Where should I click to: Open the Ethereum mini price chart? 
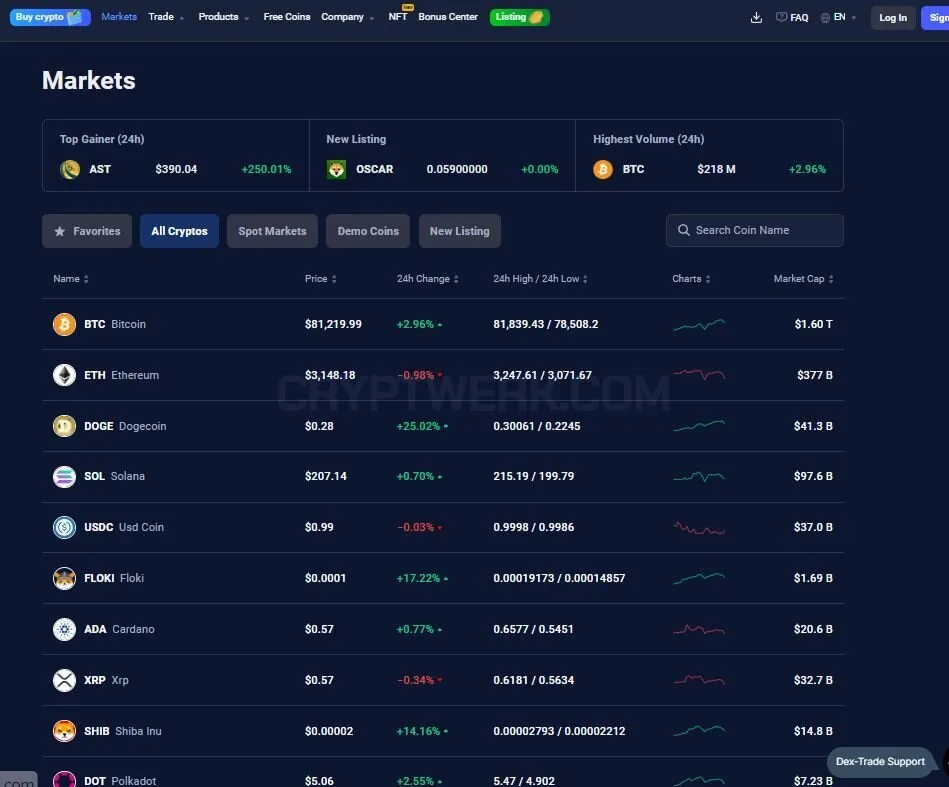(699, 375)
